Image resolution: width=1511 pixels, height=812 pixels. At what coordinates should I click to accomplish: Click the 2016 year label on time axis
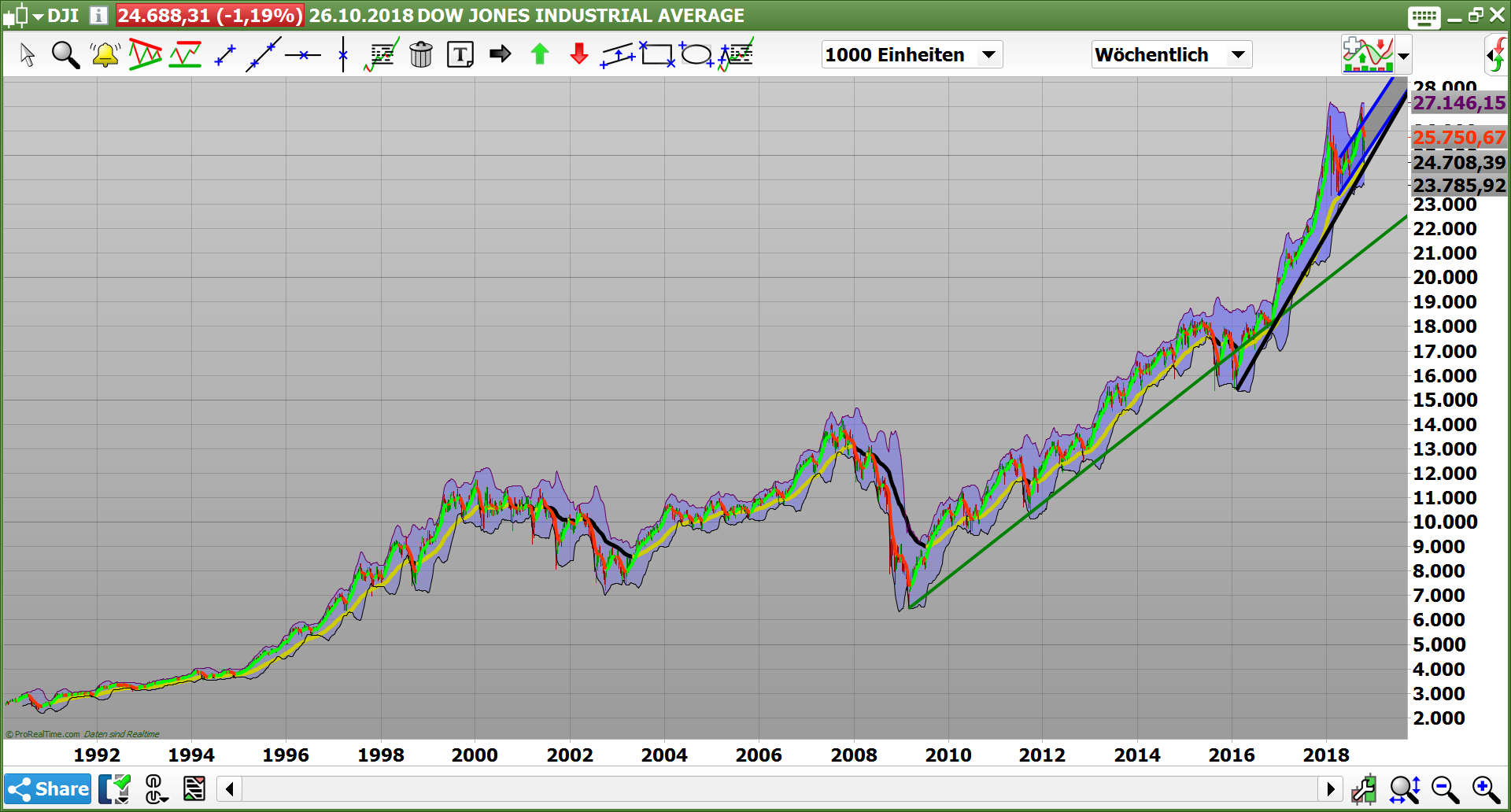[x=1232, y=755]
